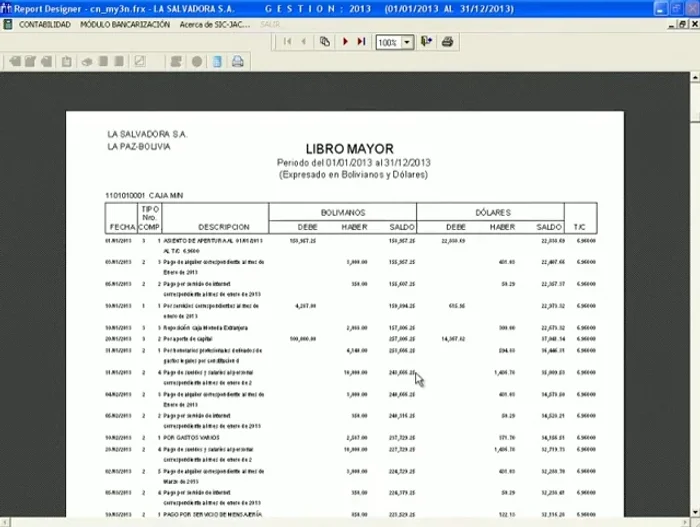The width and height of the screenshot is (700, 527).
Task: Open the MÓDULO BANCARIZACIÓN menu
Action: 125,24
